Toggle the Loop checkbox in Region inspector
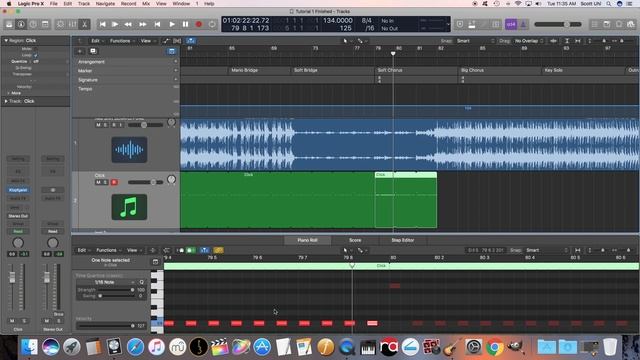 click(x=36, y=55)
